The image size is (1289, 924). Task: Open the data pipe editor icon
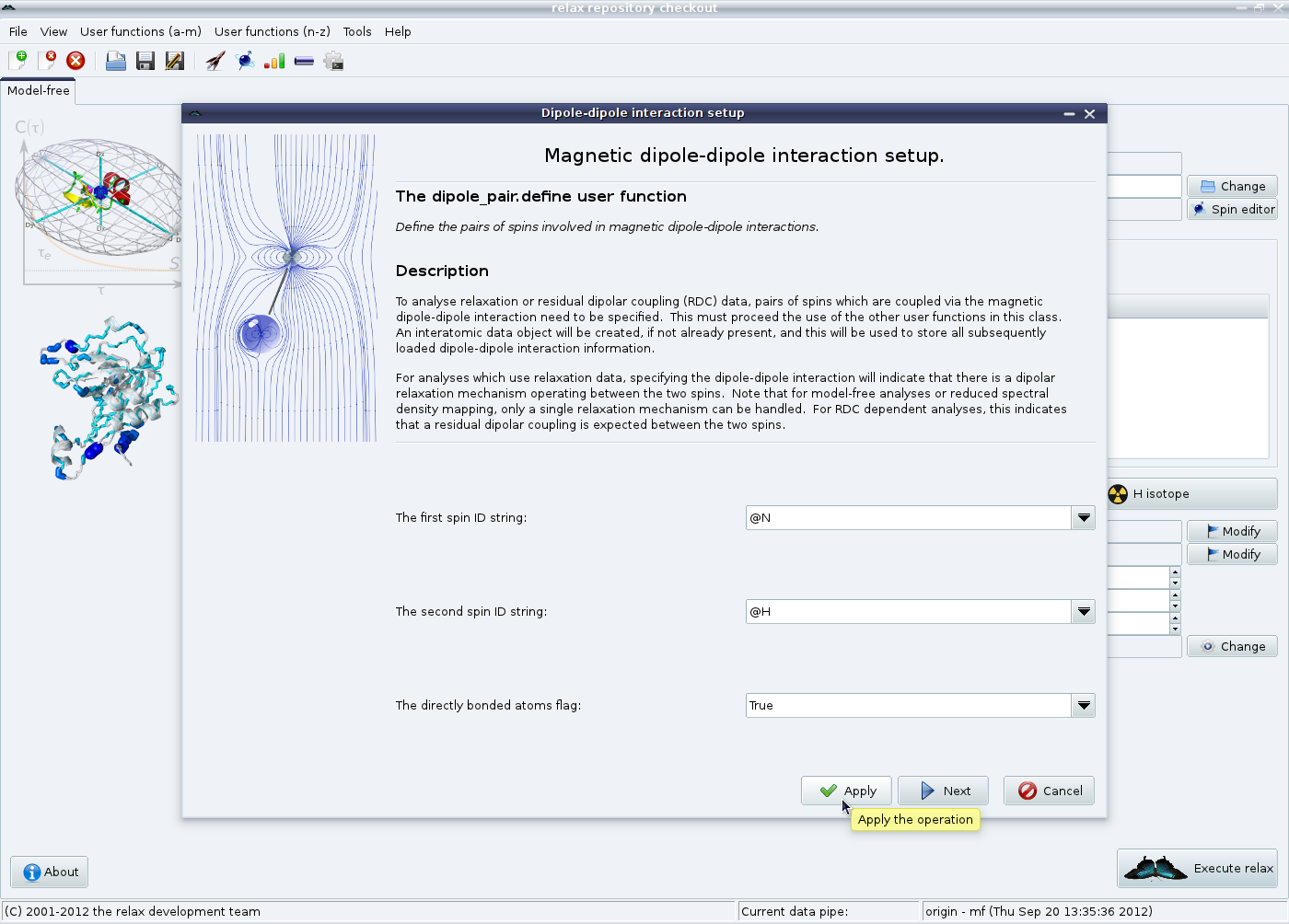[304, 62]
